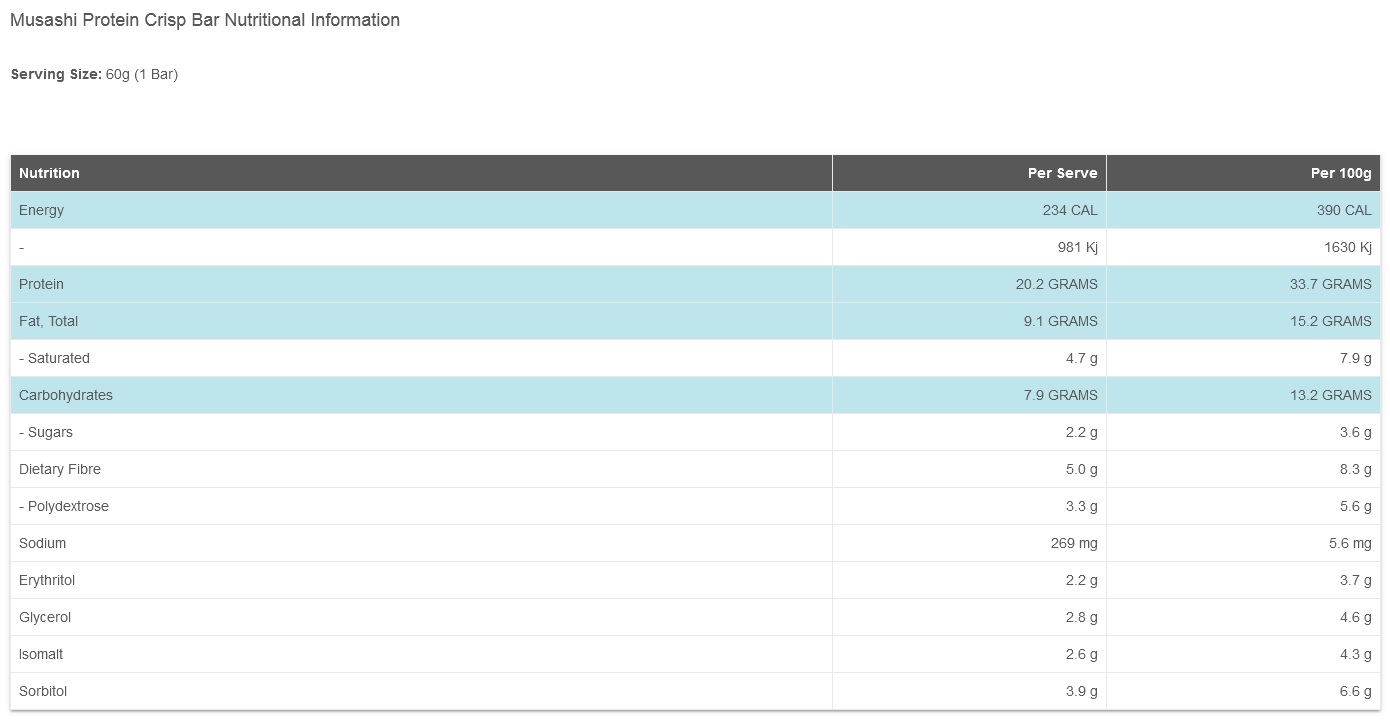The image size is (1390, 720).
Task: Select the 'Musashi Protein Crisp Bar Nutritional Information' heading
Action: [205, 20]
